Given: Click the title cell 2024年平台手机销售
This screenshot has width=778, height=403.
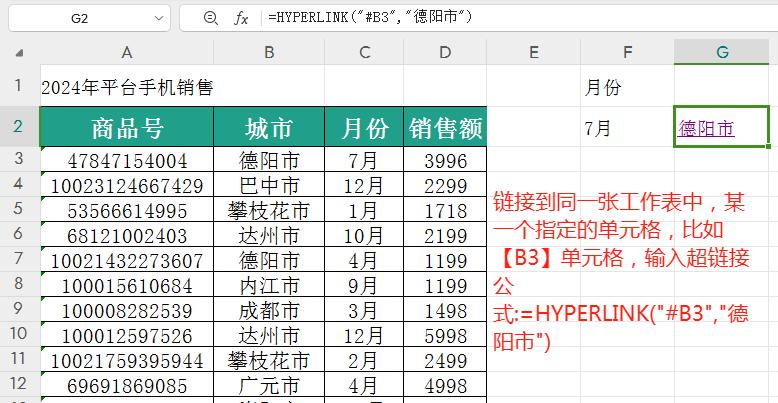Looking at the screenshot, I should [x=127, y=88].
